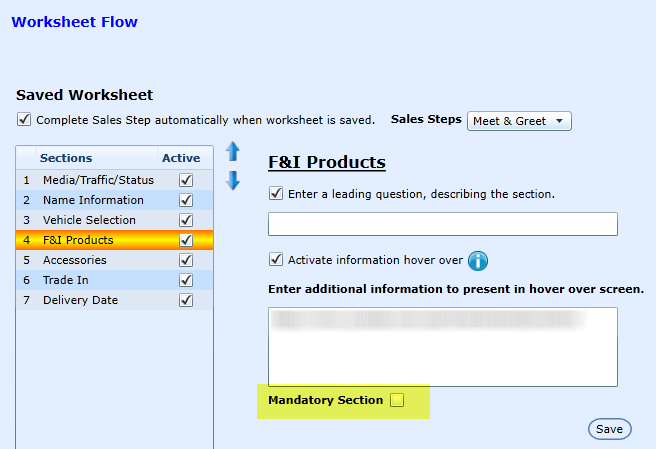Select the Accessories section row
Image resolution: width=656 pixels, height=449 pixels.
75,260
